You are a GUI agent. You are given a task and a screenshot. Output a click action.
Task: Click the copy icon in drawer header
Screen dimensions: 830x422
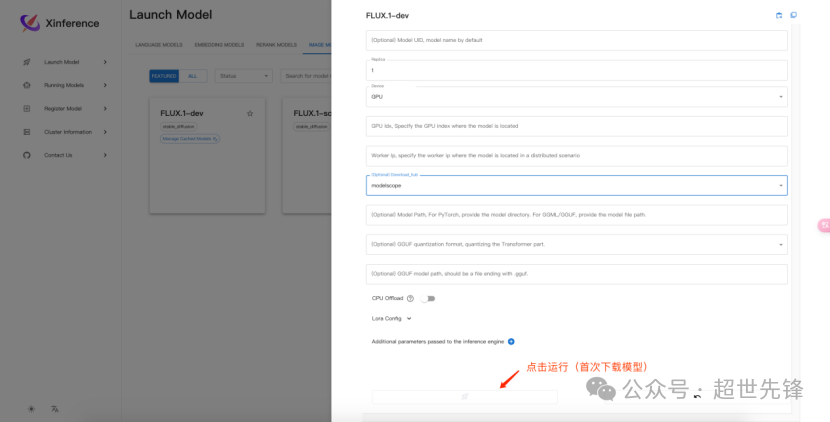pyautogui.click(x=793, y=15)
